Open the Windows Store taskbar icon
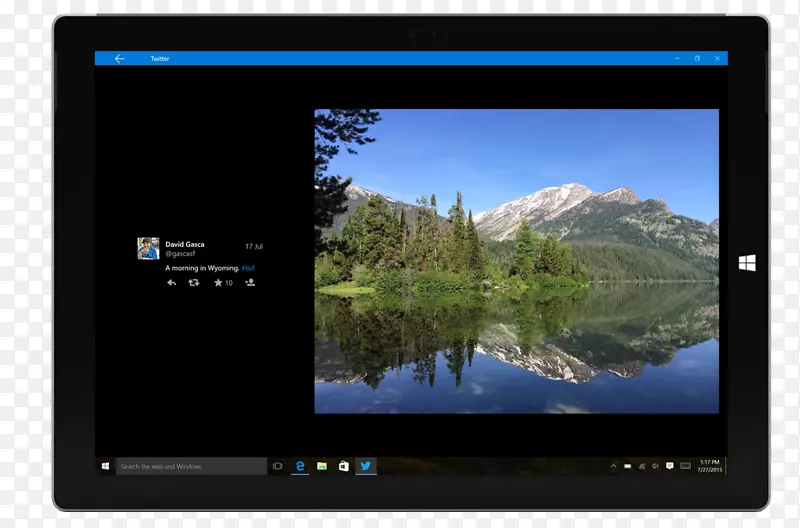800x528 pixels. point(344,466)
